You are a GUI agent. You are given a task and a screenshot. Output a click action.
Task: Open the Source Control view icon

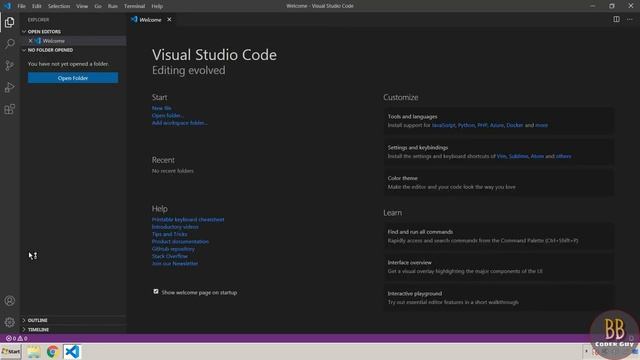(10, 65)
